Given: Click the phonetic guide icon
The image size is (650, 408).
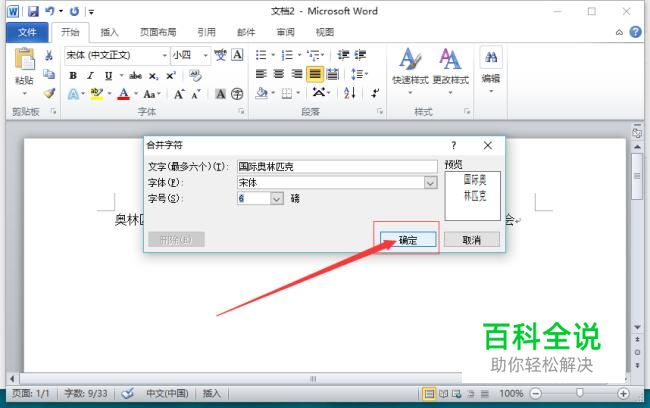Looking at the screenshot, I should point(220,55).
